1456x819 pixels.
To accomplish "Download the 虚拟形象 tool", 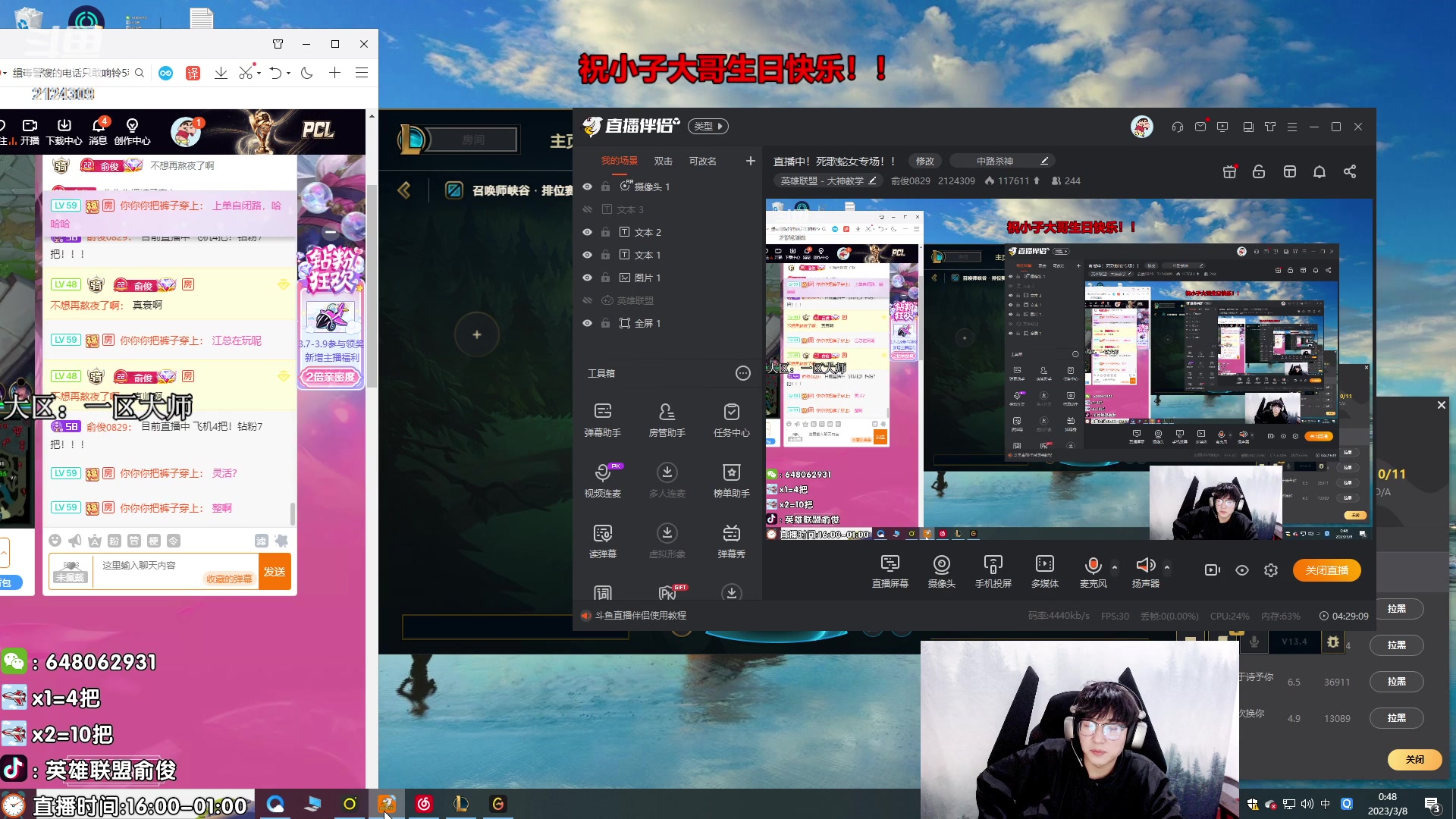I will coord(667,541).
